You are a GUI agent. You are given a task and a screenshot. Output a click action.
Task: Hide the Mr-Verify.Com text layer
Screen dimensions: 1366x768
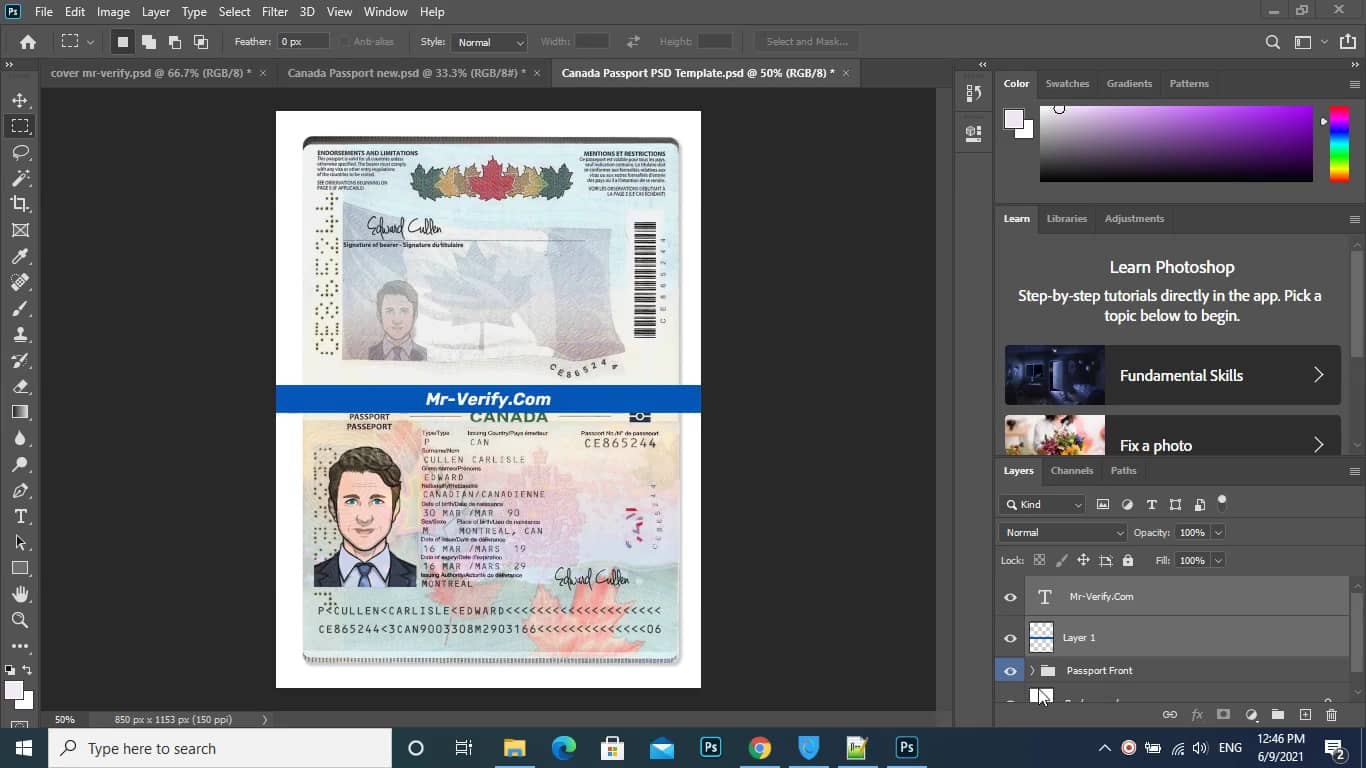(x=1010, y=597)
